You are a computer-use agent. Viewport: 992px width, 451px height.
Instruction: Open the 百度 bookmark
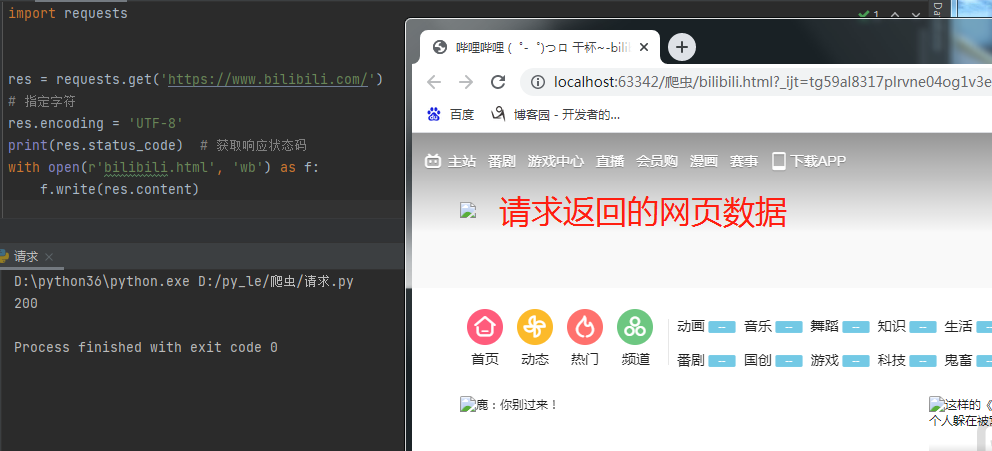coord(451,114)
